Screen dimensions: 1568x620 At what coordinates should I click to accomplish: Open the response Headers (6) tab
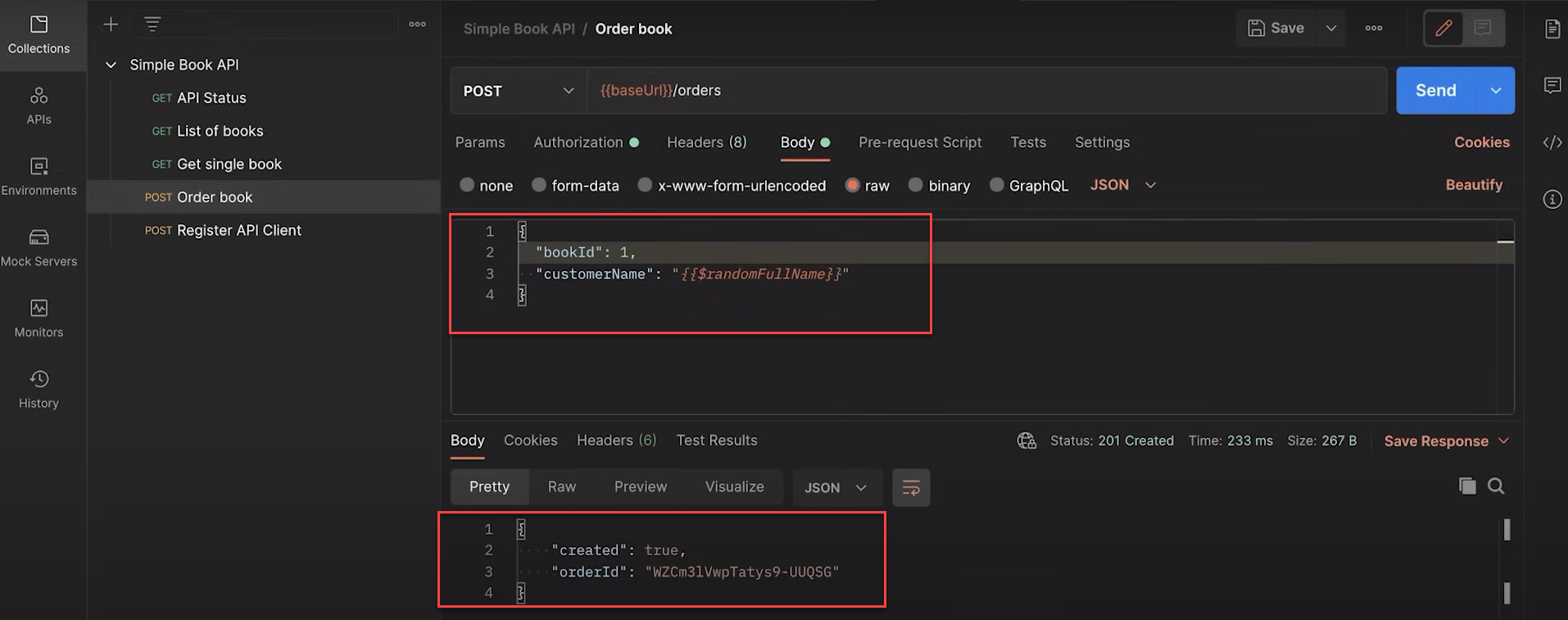pyautogui.click(x=617, y=441)
